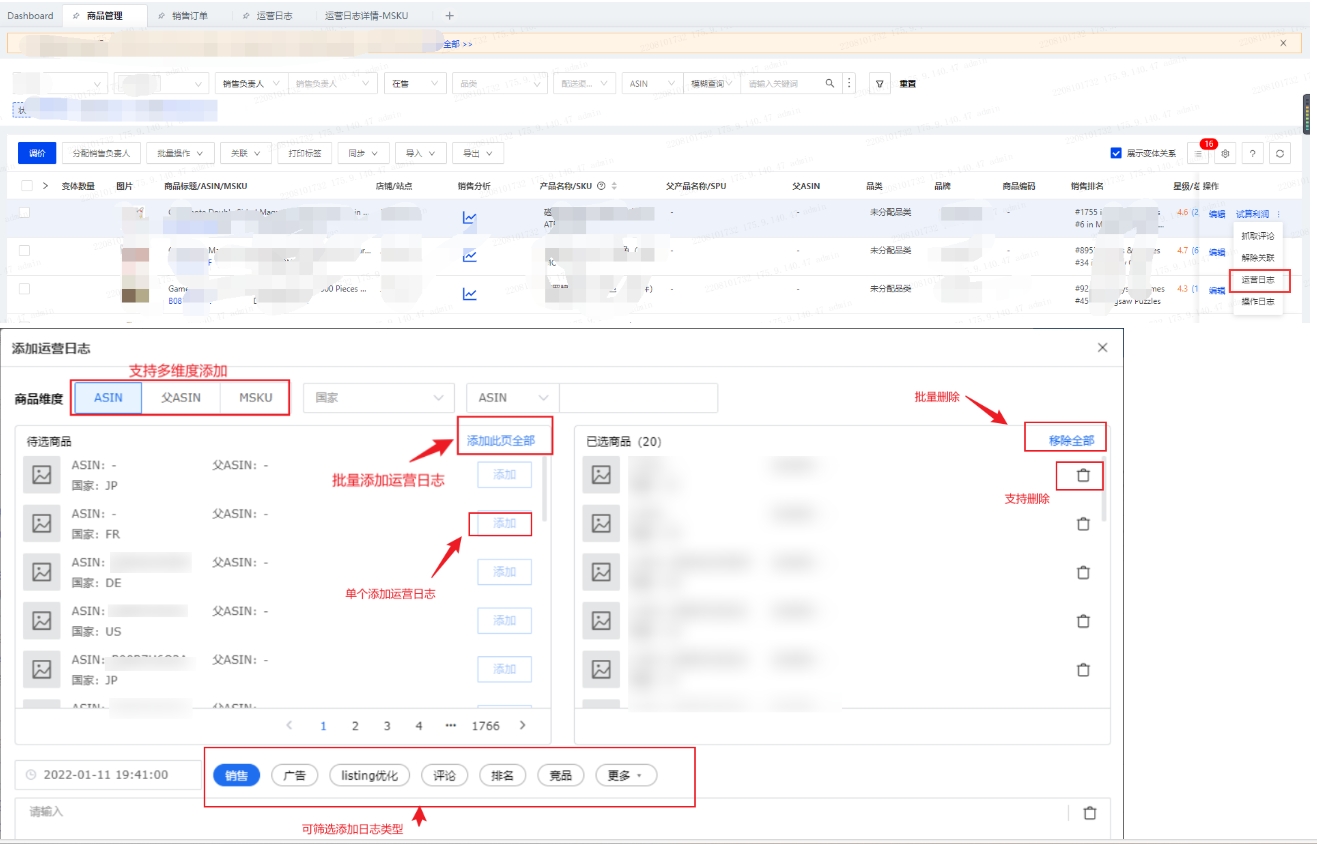The image size is (1317, 844).
Task: Check the third product row checkbox
Action: point(25,289)
